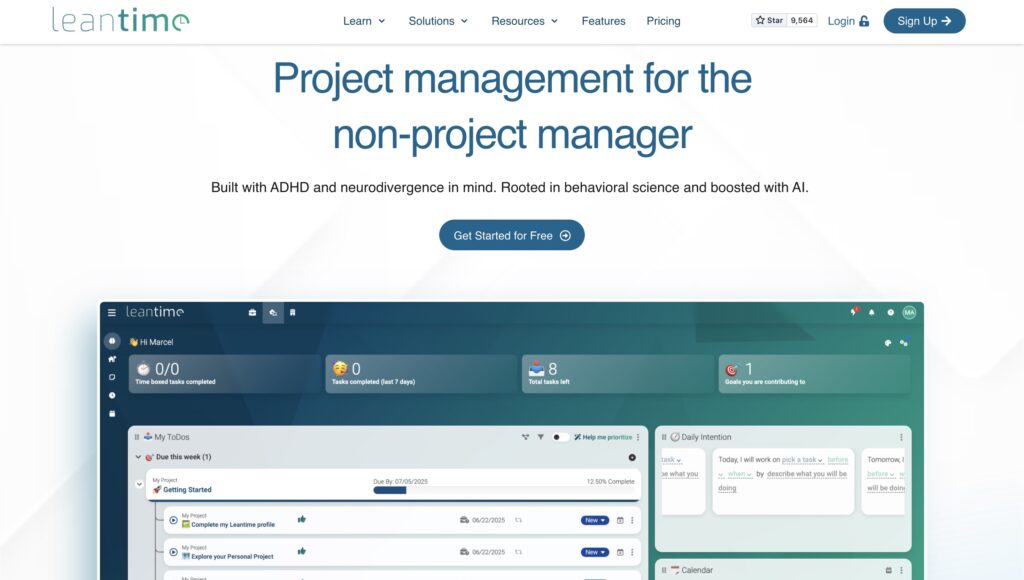The image size is (1024, 580).
Task: Click the Complete my Leantime profile task title
Action: (233, 524)
